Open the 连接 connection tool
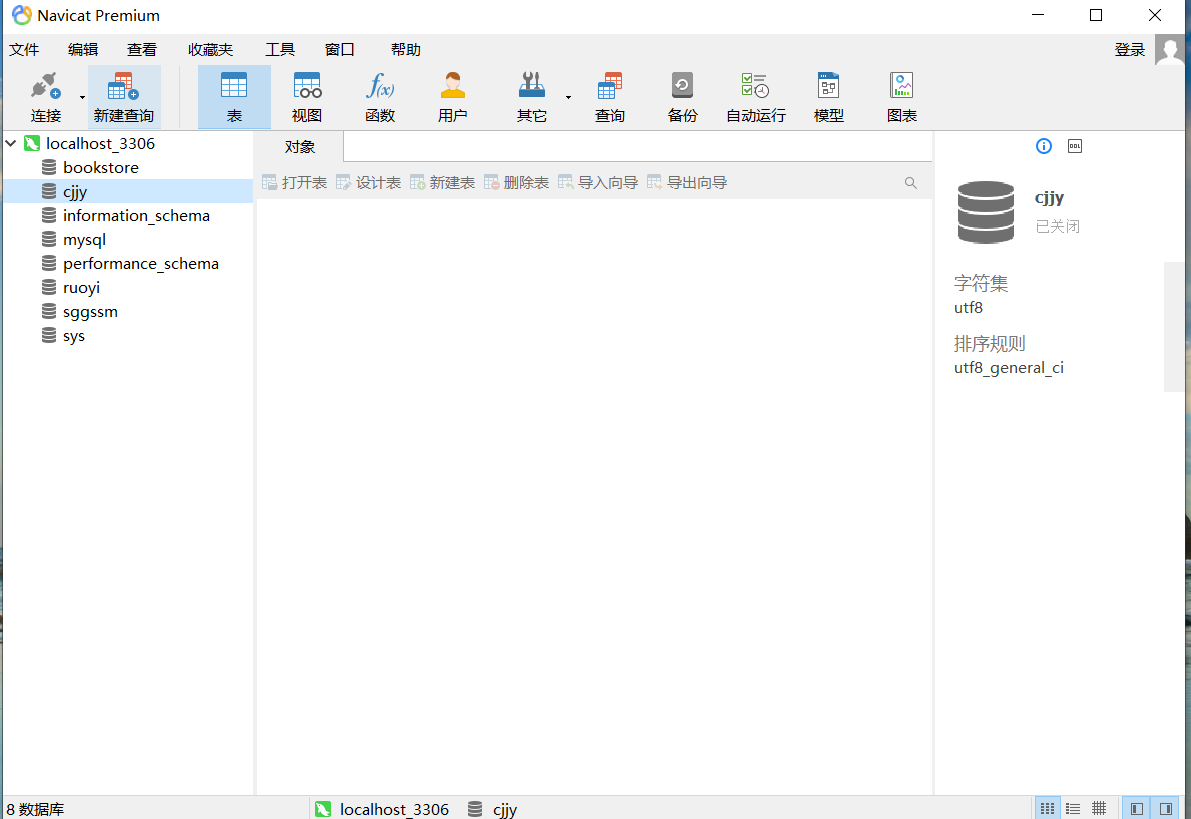Image resolution: width=1191 pixels, height=819 pixels. (x=45, y=96)
